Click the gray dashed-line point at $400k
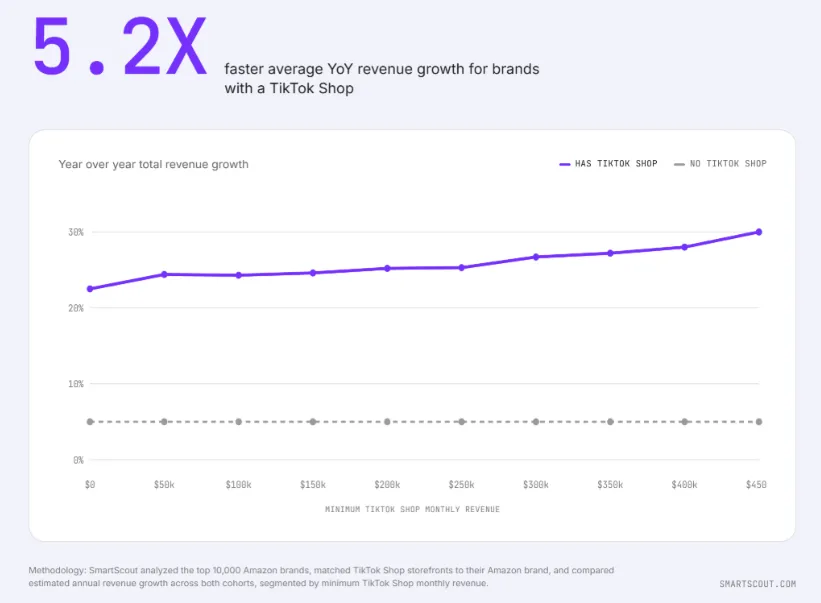Image resolution: width=821 pixels, height=603 pixels. pos(685,422)
